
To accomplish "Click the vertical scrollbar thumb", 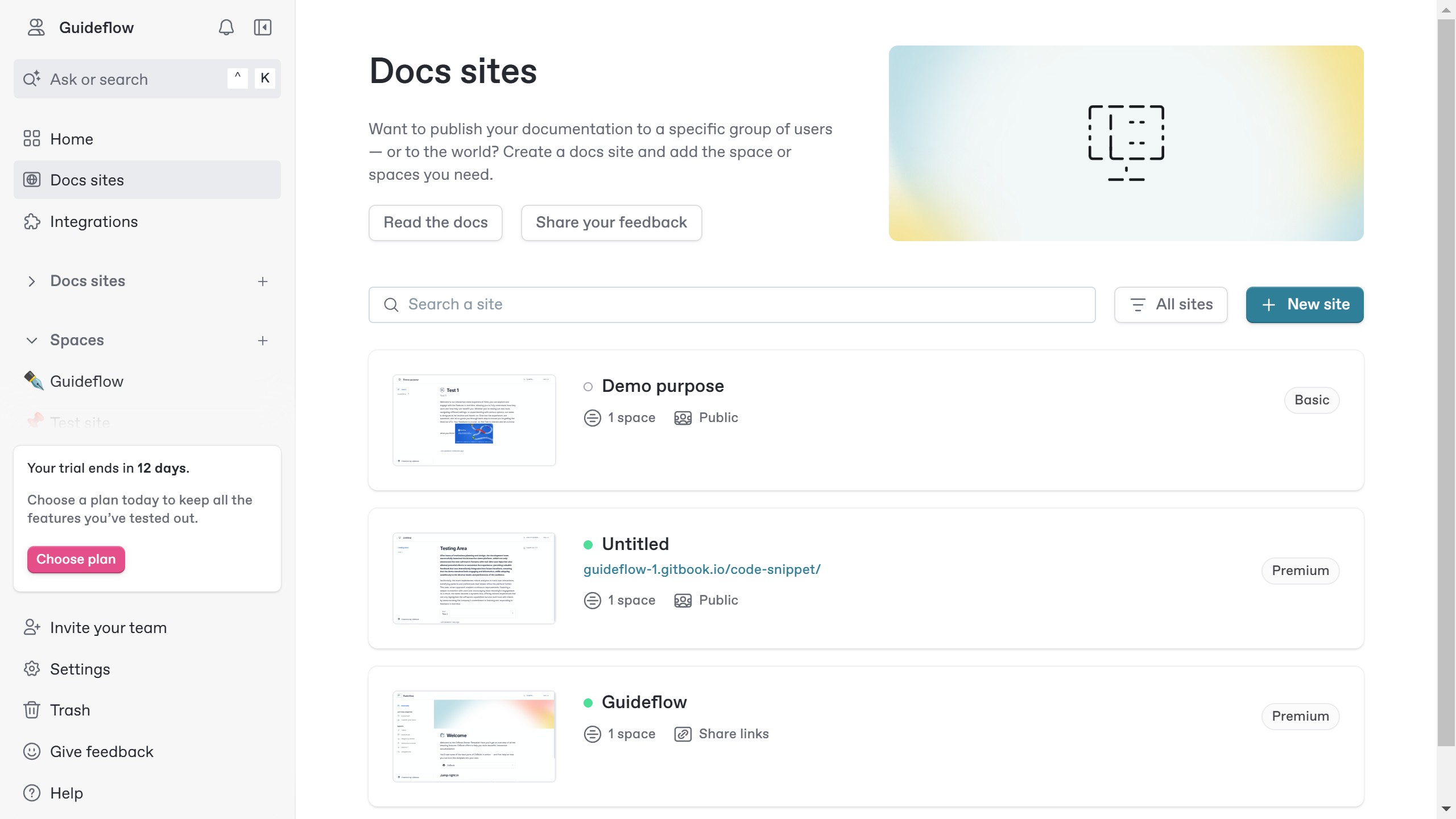I will tap(1446, 382).
